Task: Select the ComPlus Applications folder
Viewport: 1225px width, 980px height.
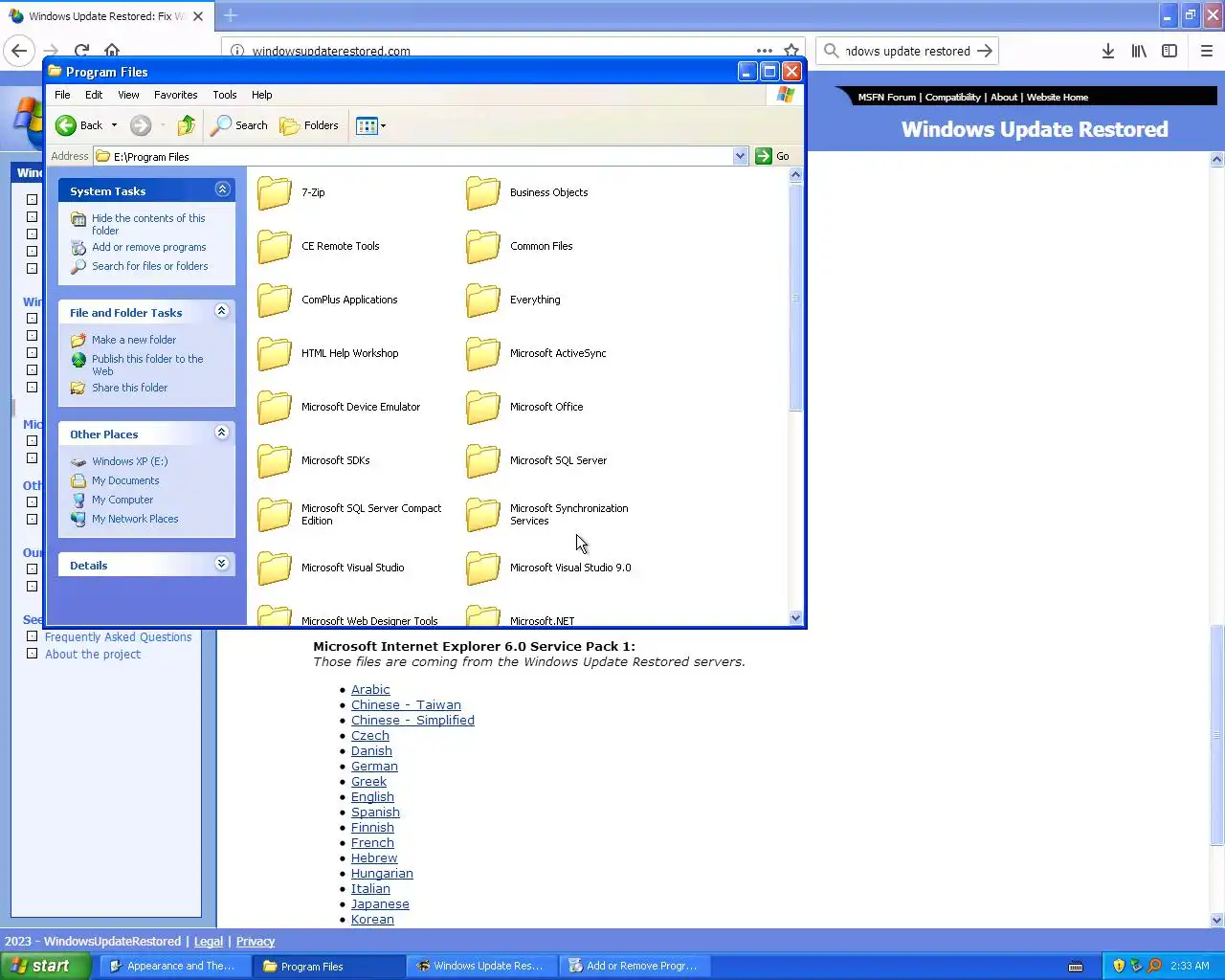Action: [327, 300]
